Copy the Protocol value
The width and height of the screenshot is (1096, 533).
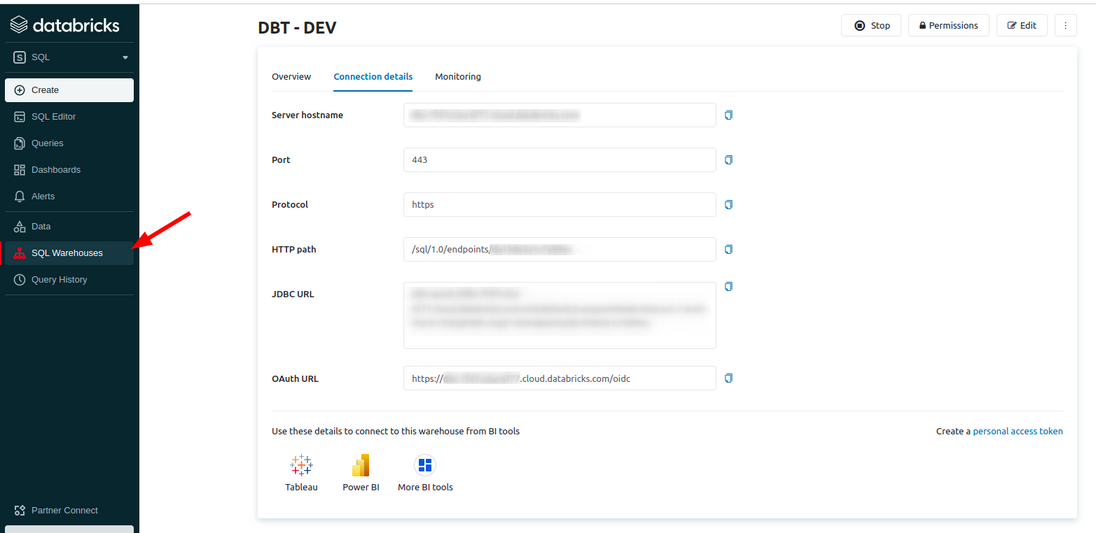(x=728, y=205)
